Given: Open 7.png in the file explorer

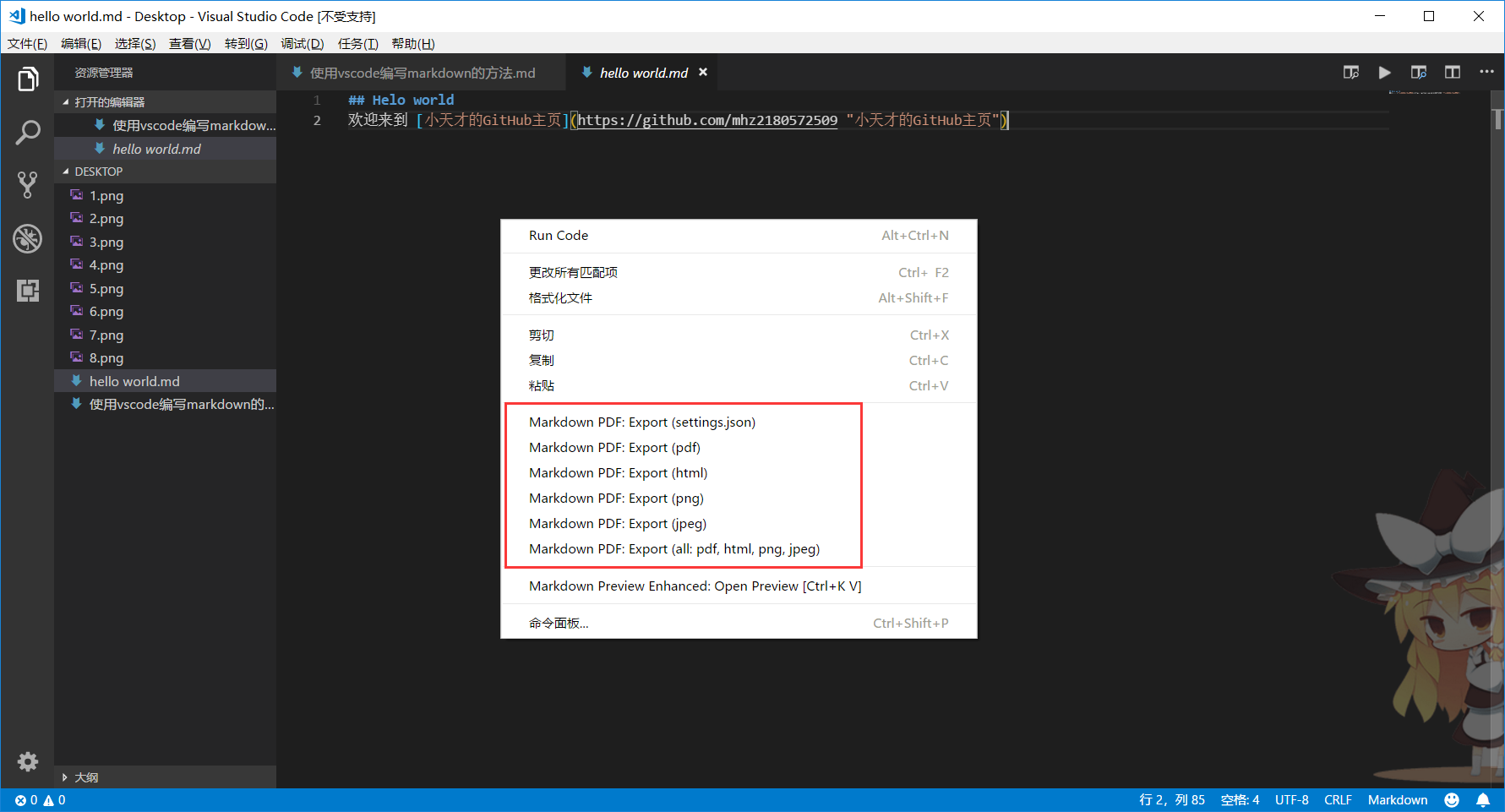Looking at the screenshot, I should tap(165, 335).
